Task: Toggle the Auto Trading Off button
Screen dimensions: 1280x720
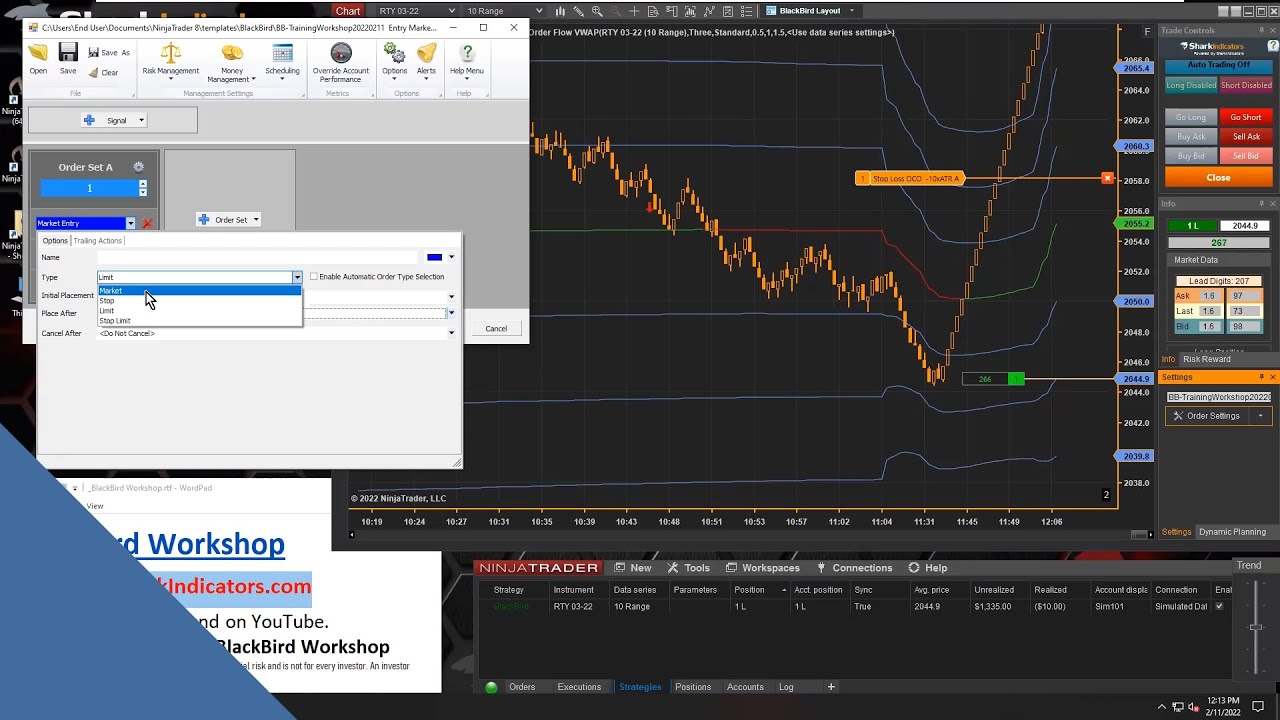Action: (x=1218, y=65)
